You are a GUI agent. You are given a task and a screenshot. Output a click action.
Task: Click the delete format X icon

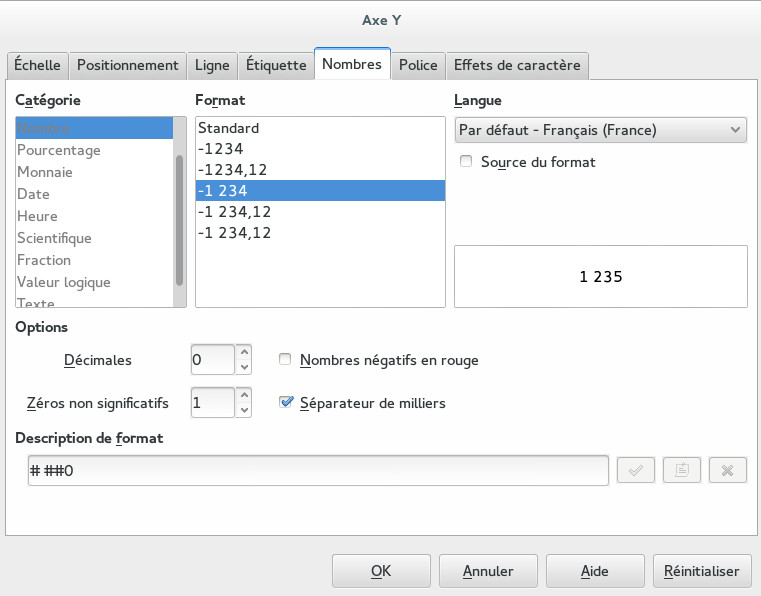pos(728,471)
